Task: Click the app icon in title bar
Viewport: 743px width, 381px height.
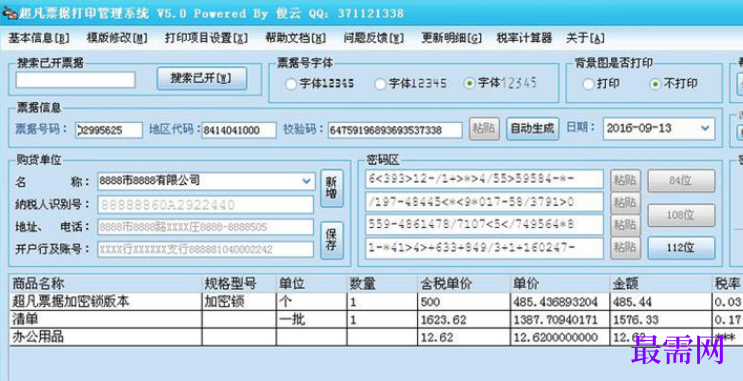Action: click(x=9, y=13)
